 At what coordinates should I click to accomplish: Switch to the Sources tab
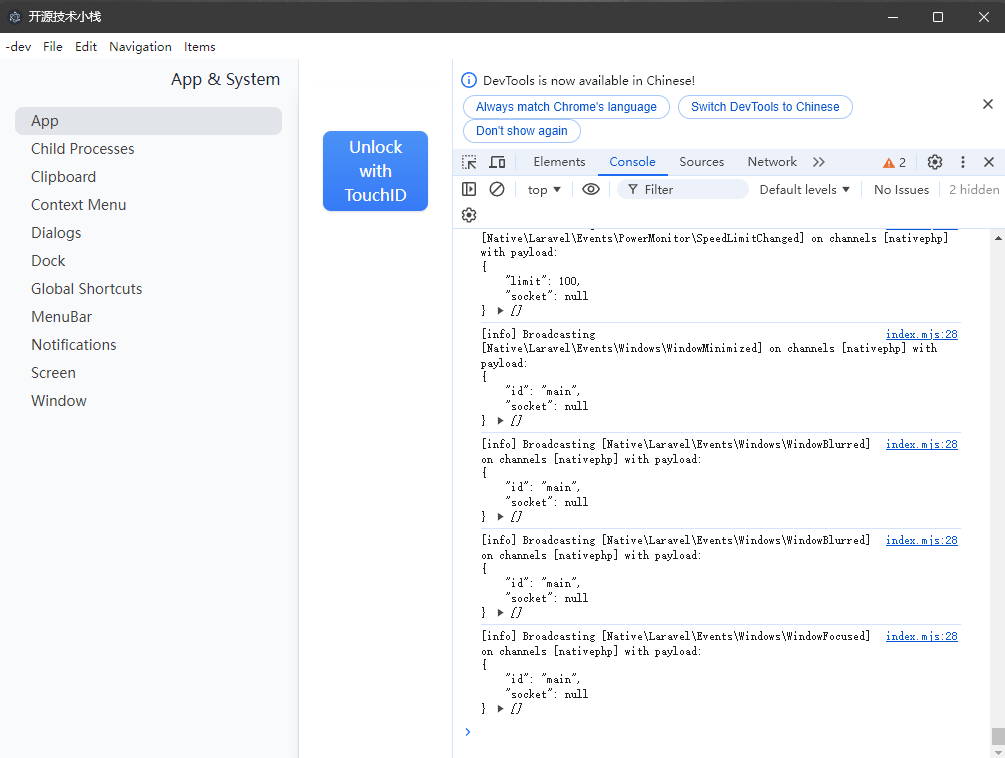click(701, 162)
